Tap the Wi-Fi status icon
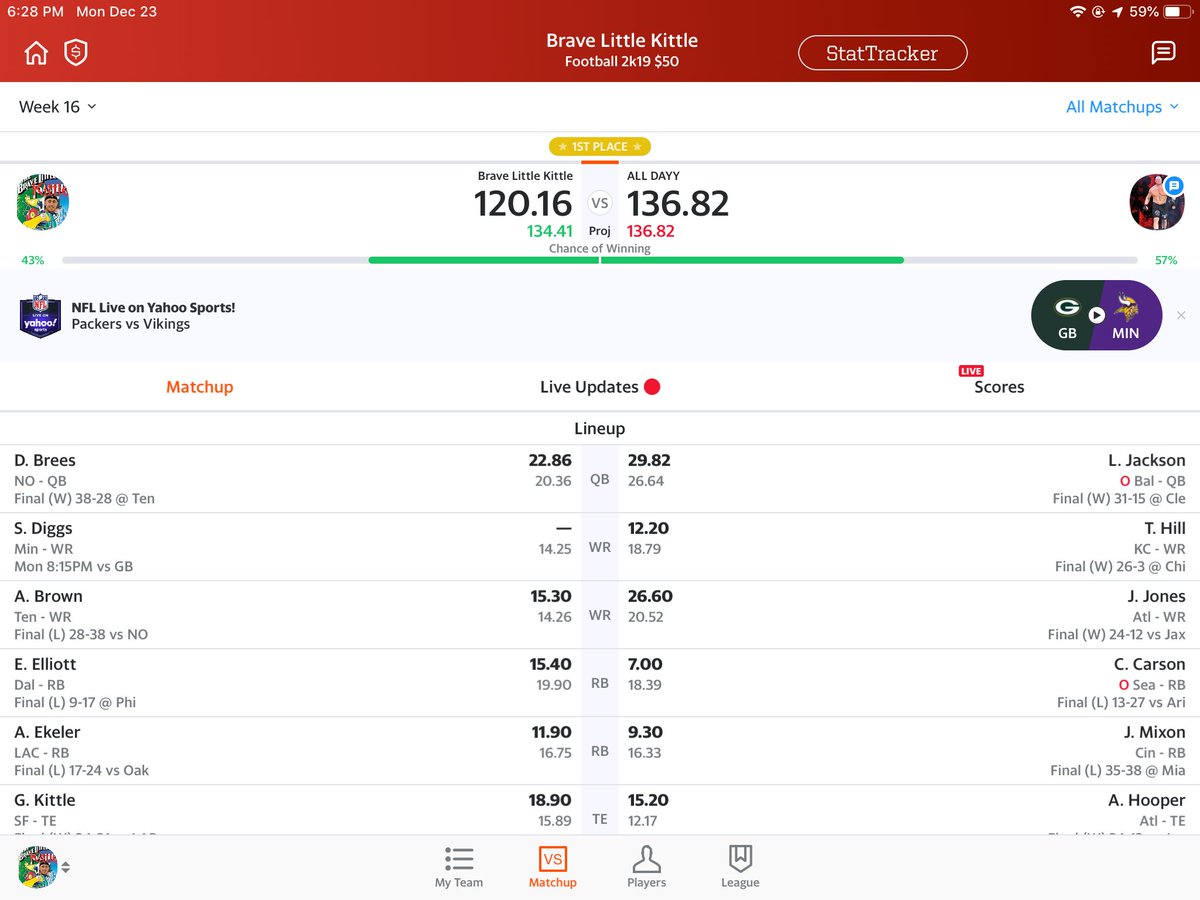This screenshot has width=1200, height=900. click(1077, 12)
